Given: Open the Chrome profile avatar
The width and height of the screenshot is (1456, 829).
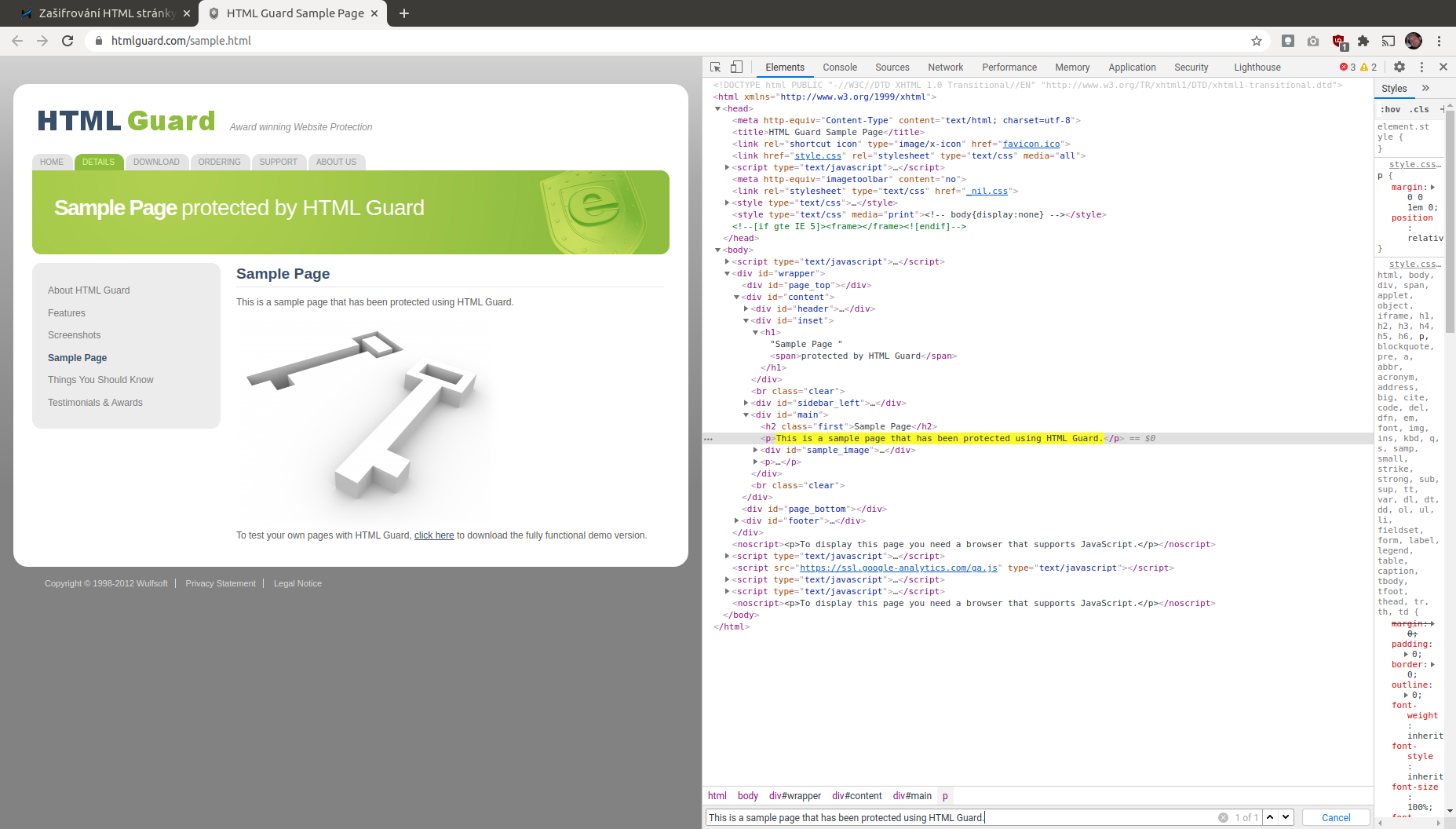Looking at the screenshot, I should pos(1414,41).
